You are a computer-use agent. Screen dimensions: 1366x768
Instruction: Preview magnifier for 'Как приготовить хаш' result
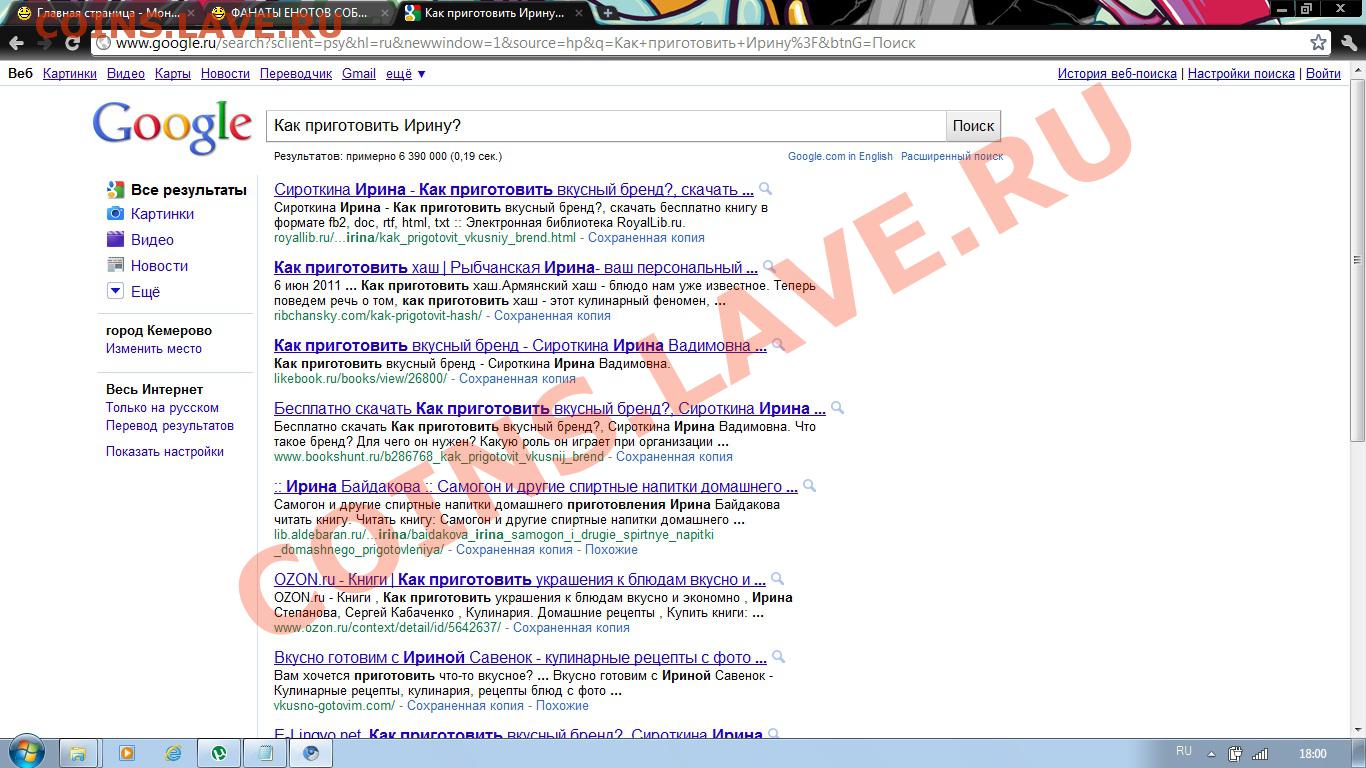click(769, 266)
